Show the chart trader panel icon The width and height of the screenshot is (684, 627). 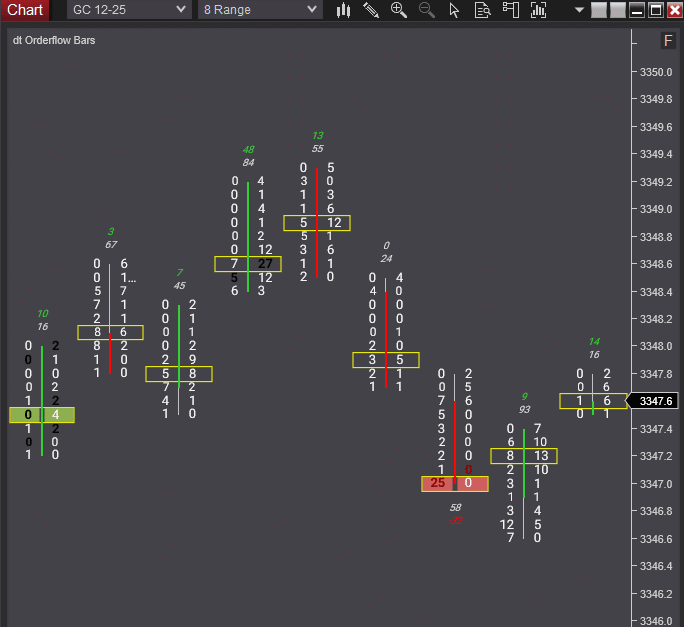(x=510, y=10)
